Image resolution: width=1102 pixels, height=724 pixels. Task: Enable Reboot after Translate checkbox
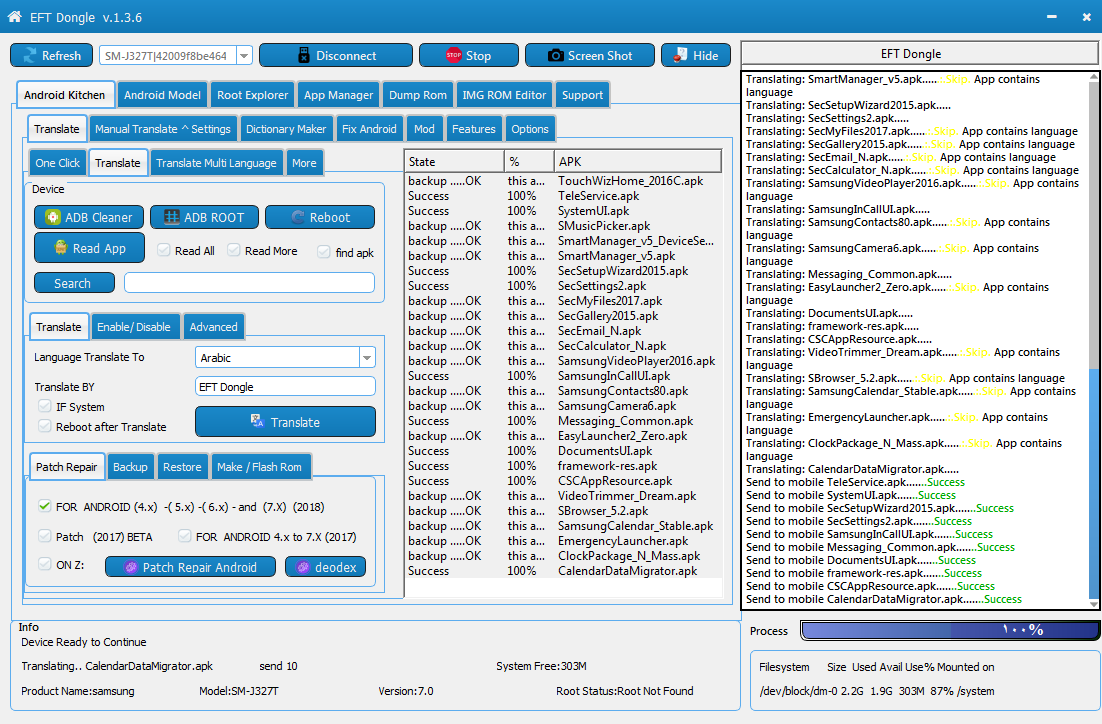point(45,426)
